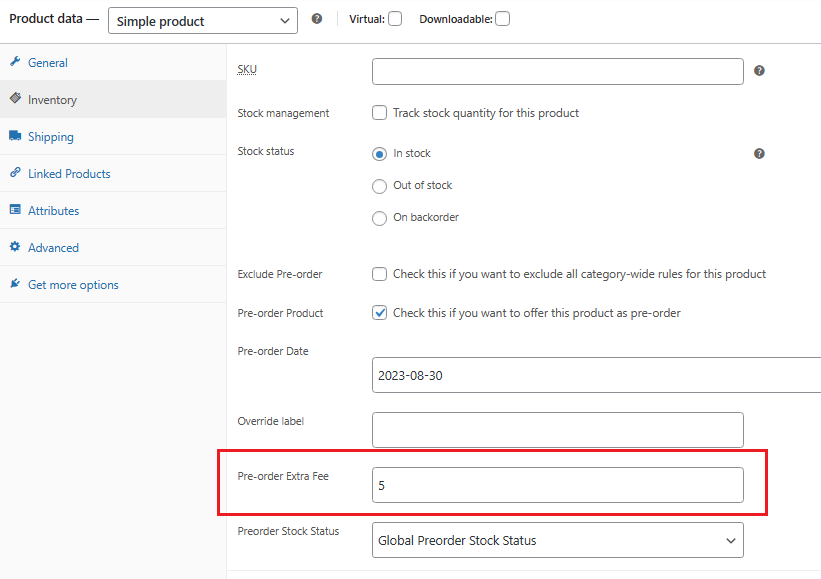
Task: Open the Linked Products tab
Action: (x=113, y=173)
